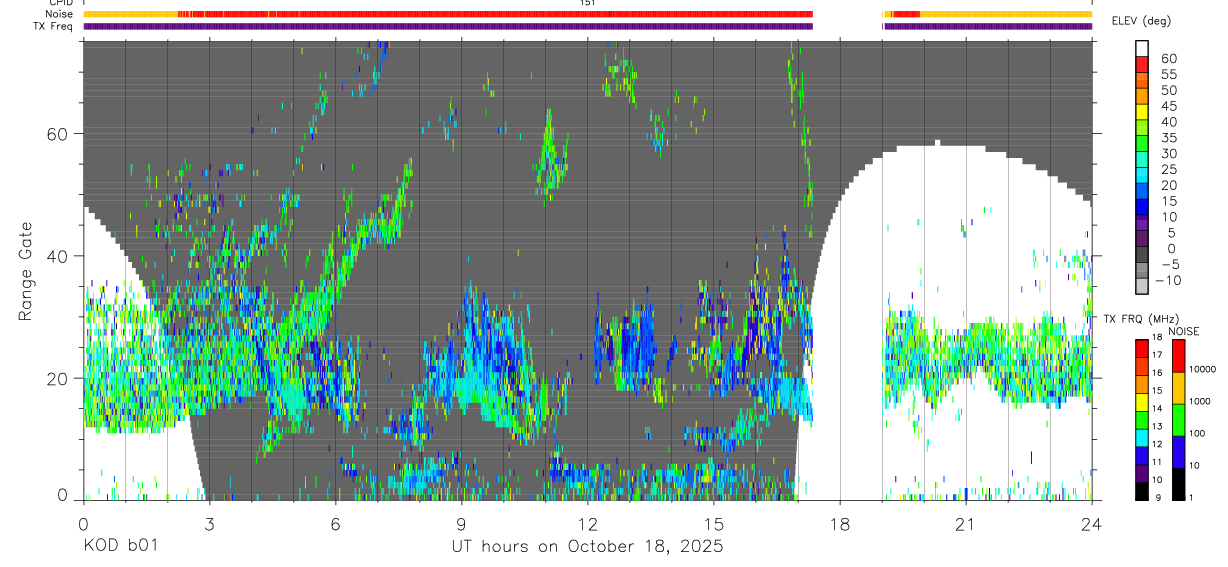Click the 'TX Freq' row label at top left
This screenshot has width=1228, height=567.
coord(54,25)
